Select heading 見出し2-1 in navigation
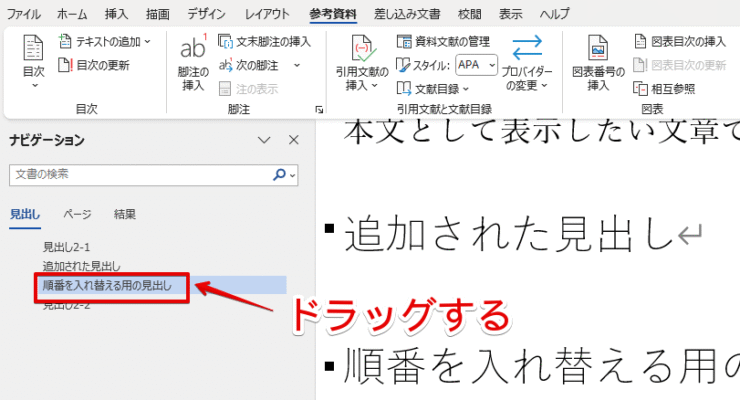This screenshot has width=740, height=400. (x=66, y=247)
